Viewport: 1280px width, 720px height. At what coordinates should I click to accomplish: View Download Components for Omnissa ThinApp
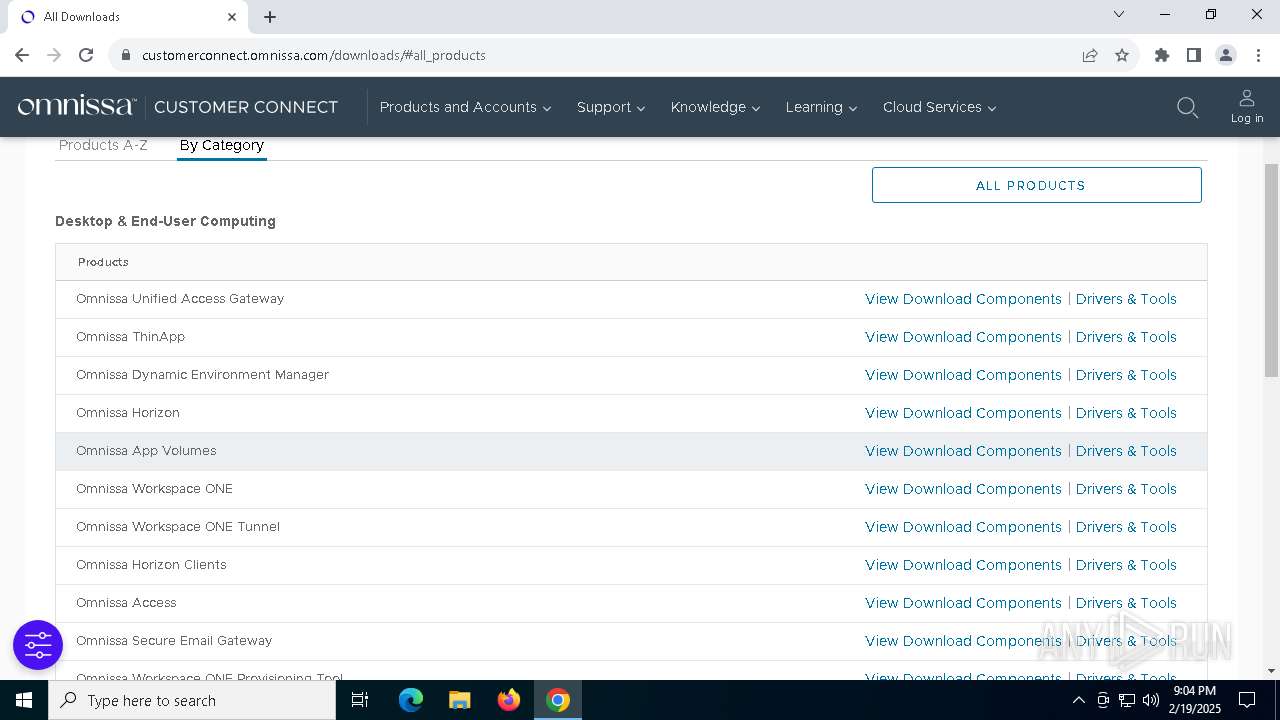pos(963,337)
